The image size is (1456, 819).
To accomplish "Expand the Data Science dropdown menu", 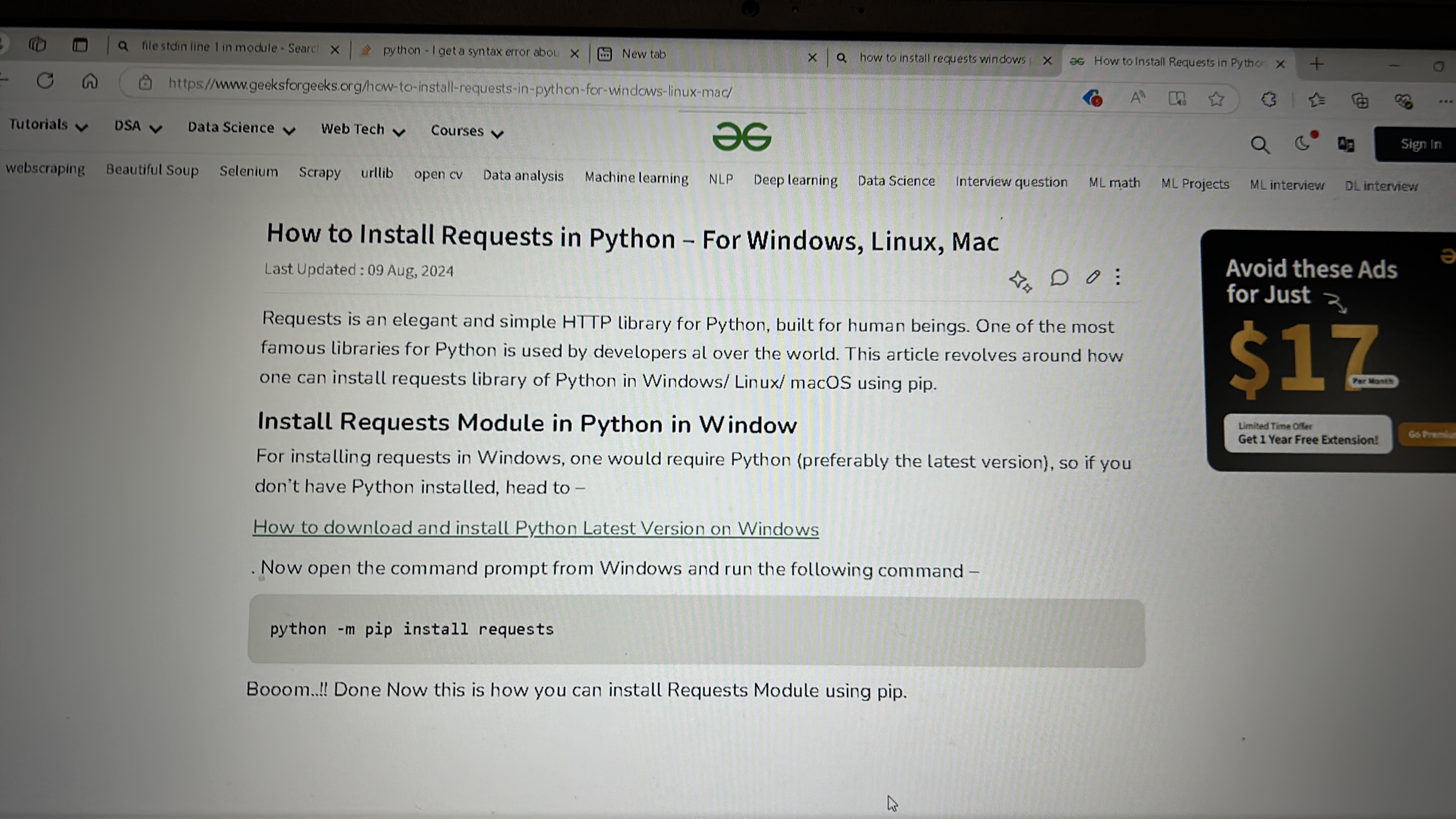I will (241, 129).
